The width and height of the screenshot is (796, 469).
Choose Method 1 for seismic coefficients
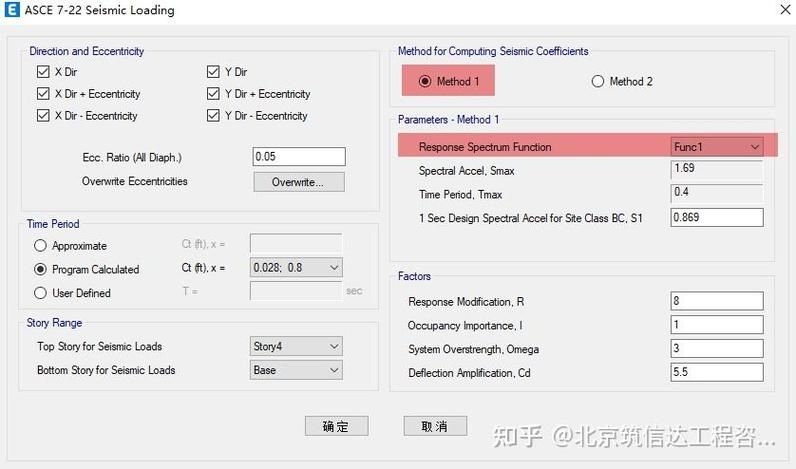[x=425, y=81]
